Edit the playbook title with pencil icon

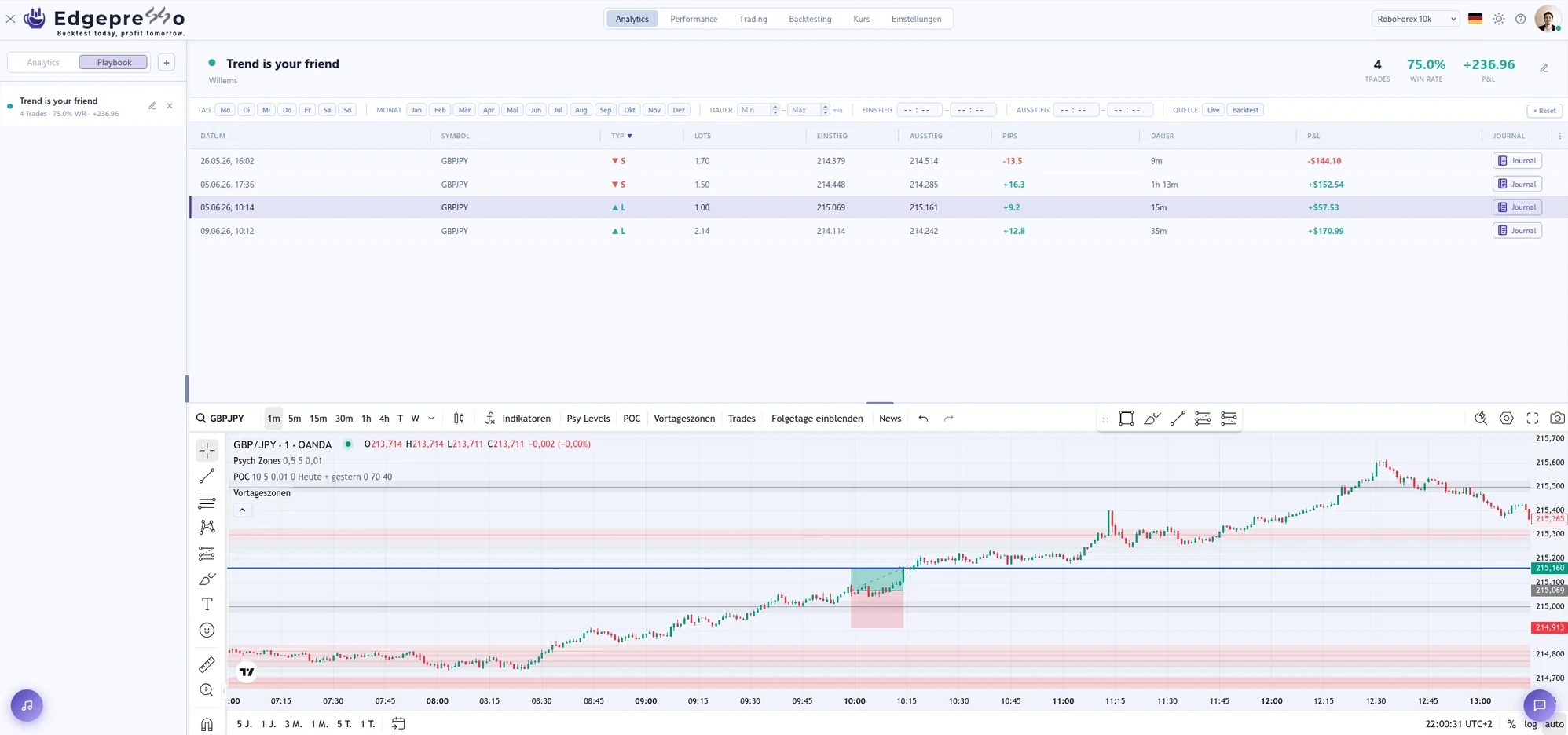click(x=1544, y=68)
